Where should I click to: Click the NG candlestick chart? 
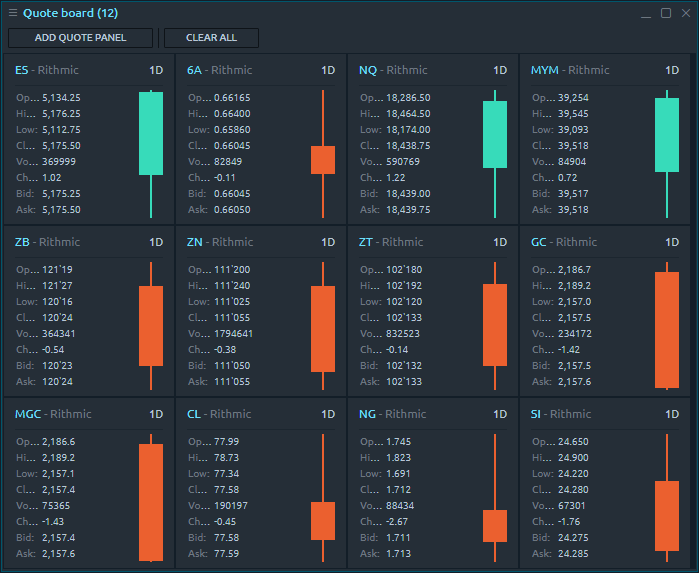pyautogui.click(x=495, y=525)
